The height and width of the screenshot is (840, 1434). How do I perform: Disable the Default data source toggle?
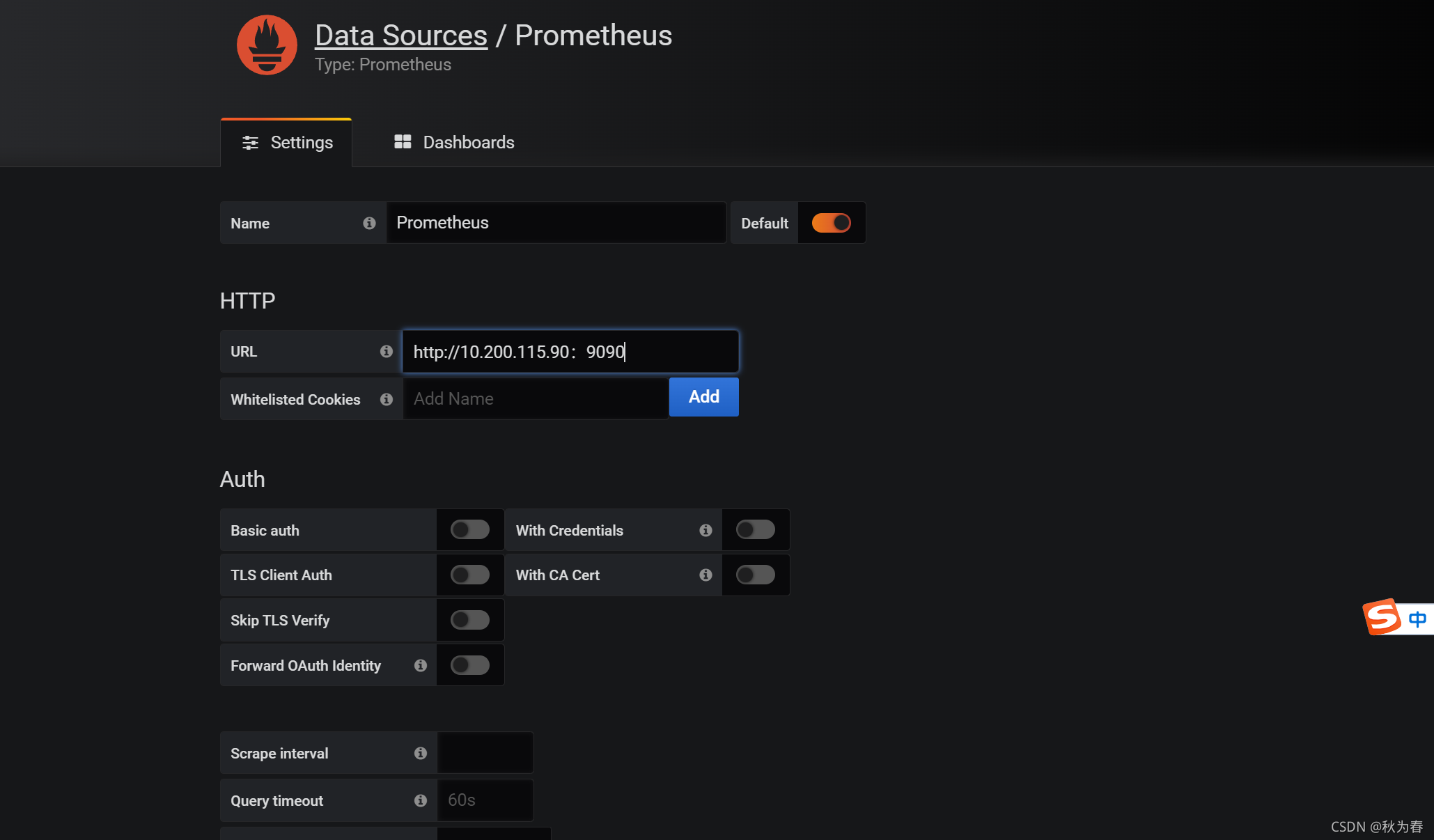point(831,223)
